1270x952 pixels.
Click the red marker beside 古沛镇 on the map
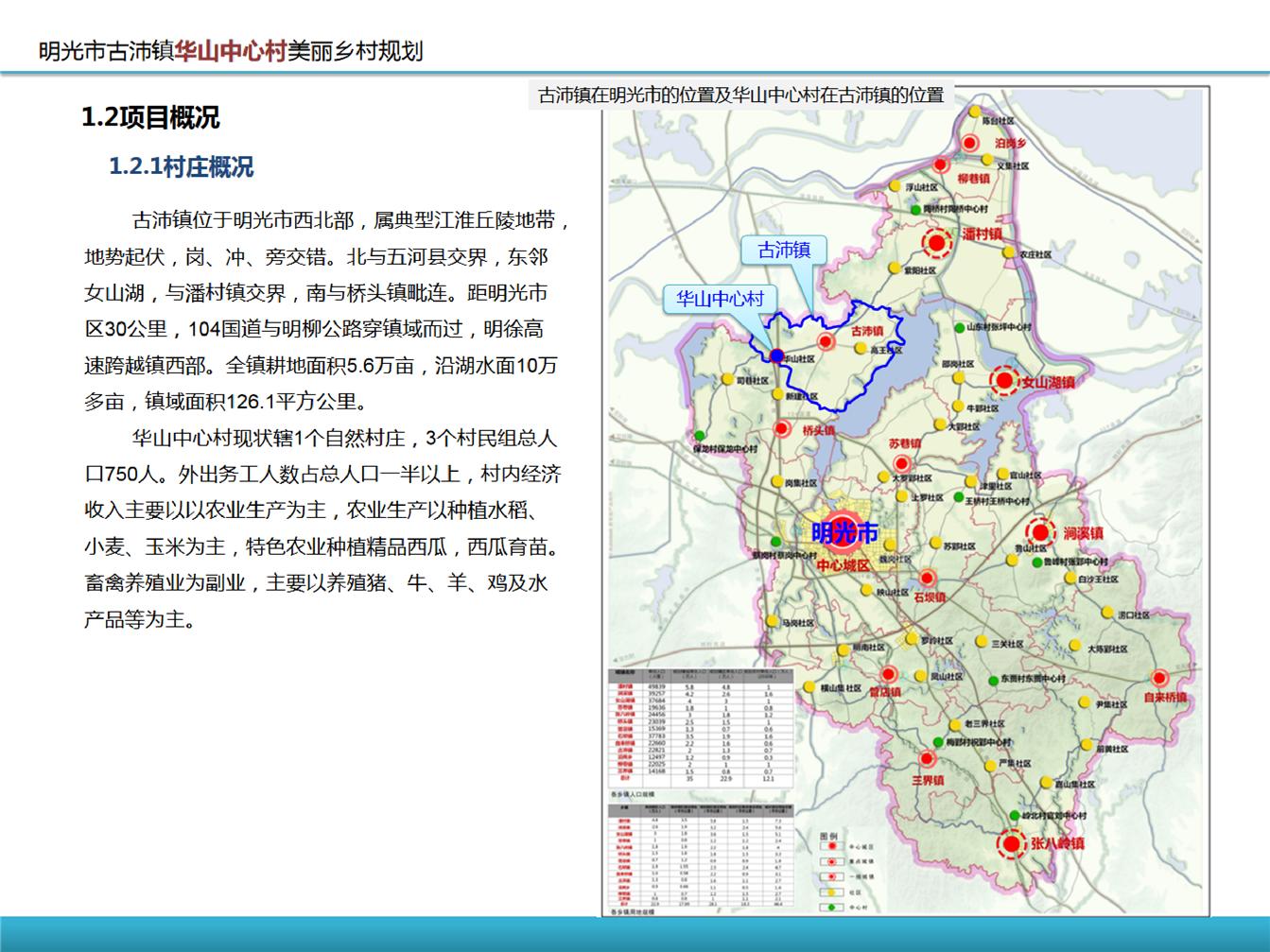(x=826, y=341)
